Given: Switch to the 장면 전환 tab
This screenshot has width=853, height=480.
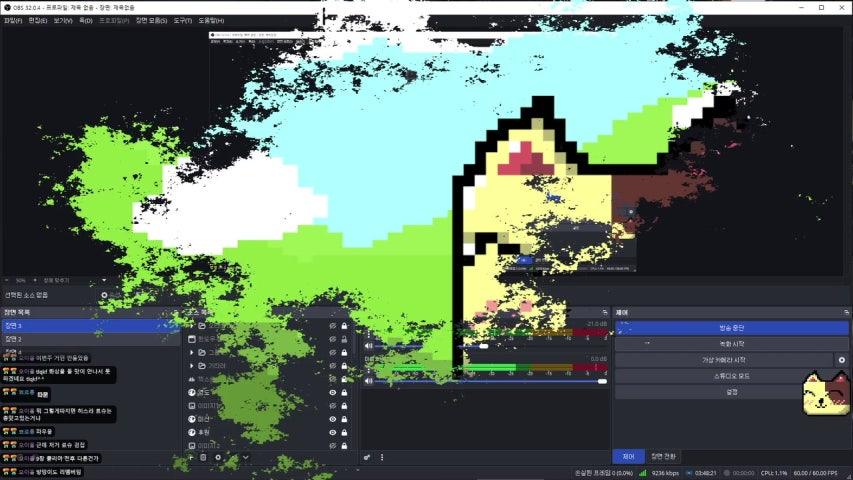Looking at the screenshot, I should tap(663, 457).
